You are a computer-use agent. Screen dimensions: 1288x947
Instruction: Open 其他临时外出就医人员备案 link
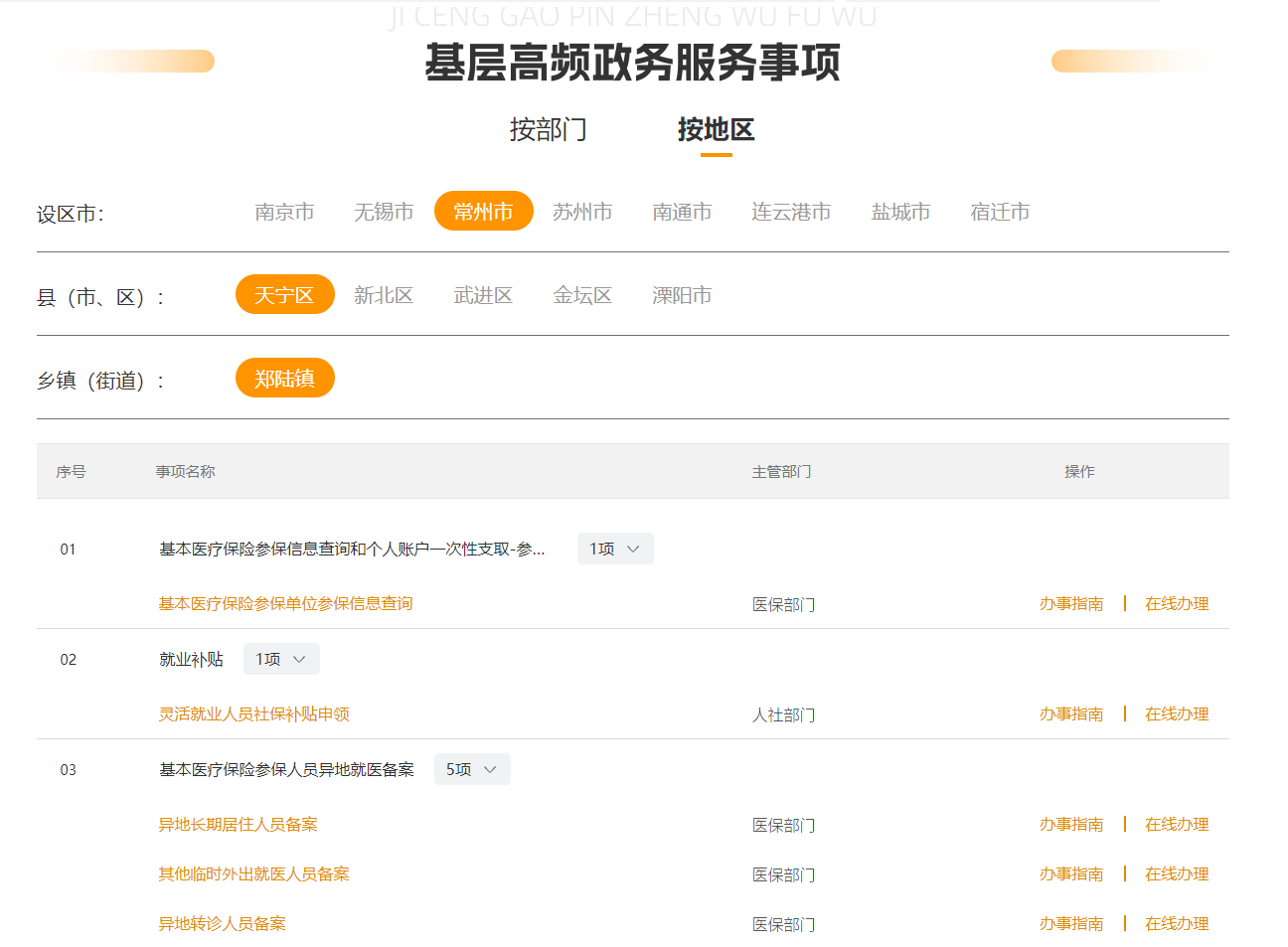point(253,873)
